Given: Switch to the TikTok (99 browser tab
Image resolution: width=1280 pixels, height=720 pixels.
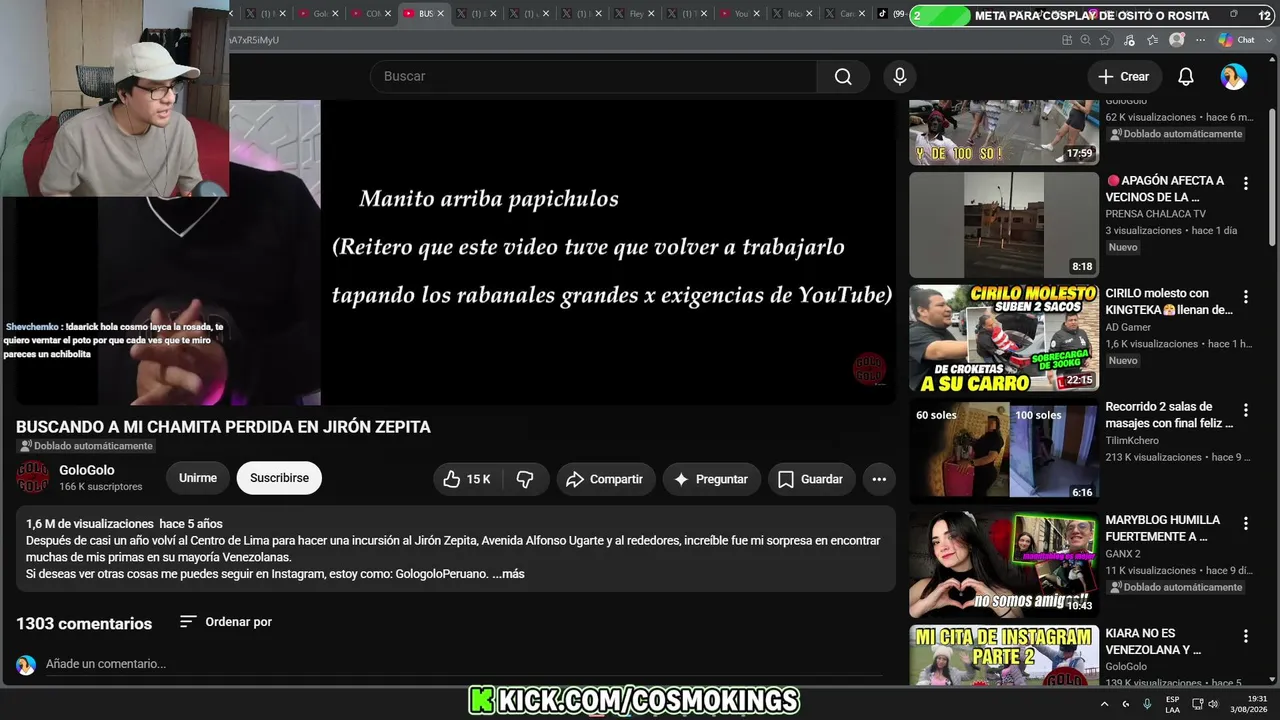Looking at the screenshot, I should coord(892,14).
